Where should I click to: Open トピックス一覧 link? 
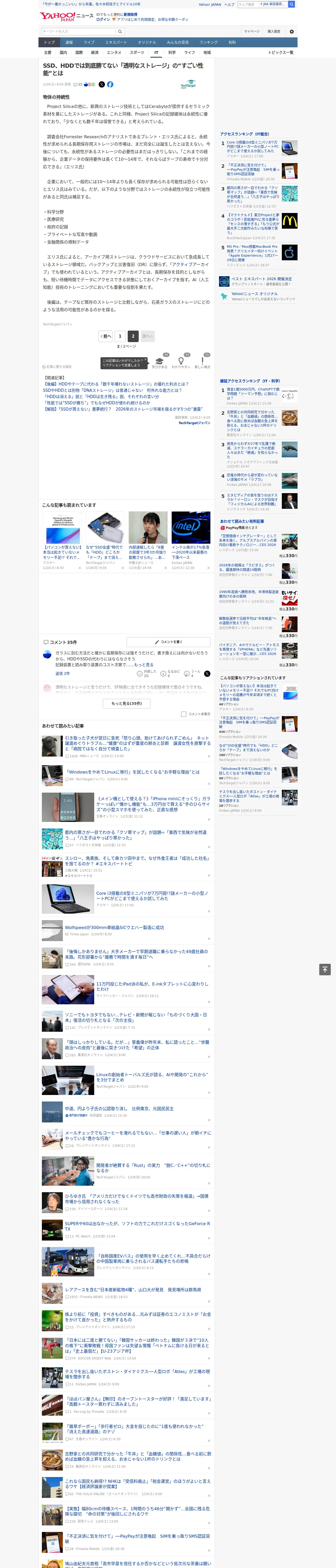click(281, 52)
